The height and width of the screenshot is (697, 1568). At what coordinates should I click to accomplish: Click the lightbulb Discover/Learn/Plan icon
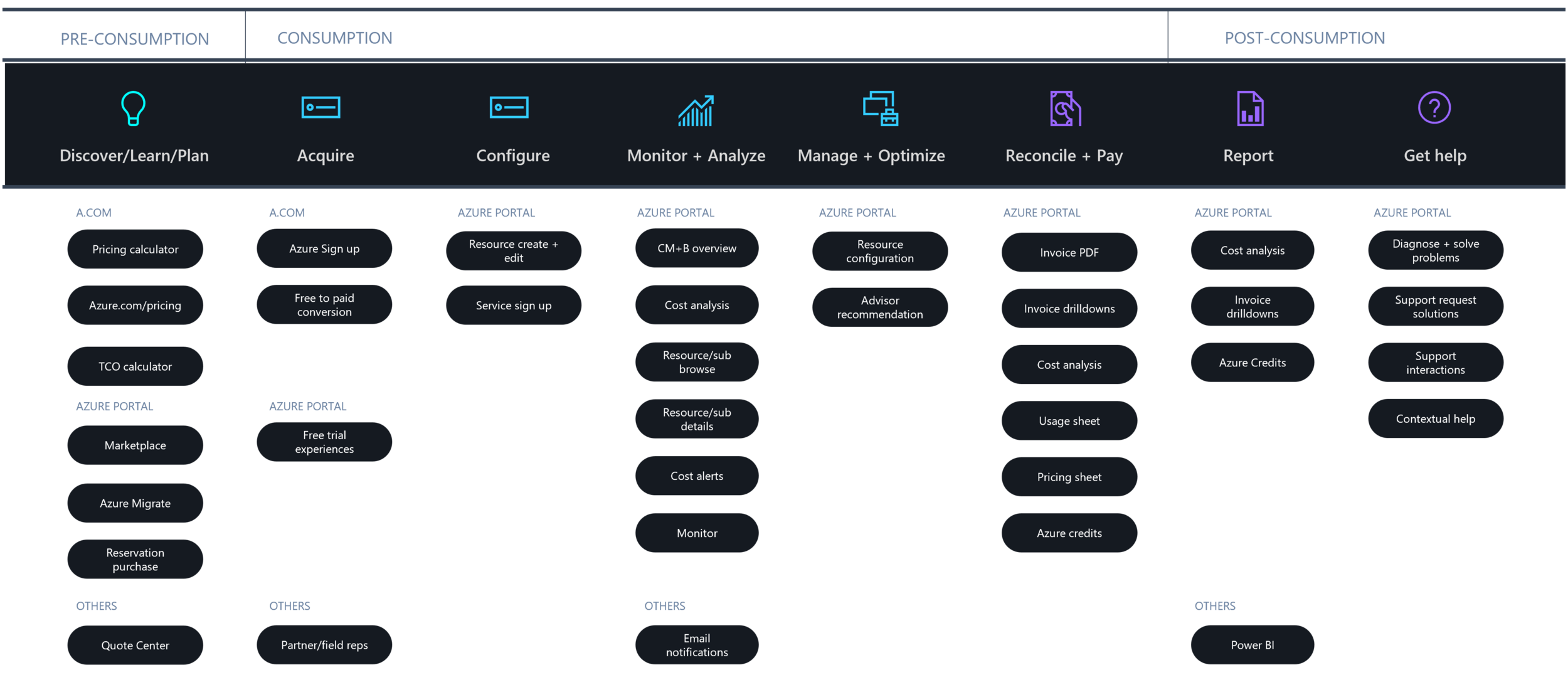pos(133,109)
